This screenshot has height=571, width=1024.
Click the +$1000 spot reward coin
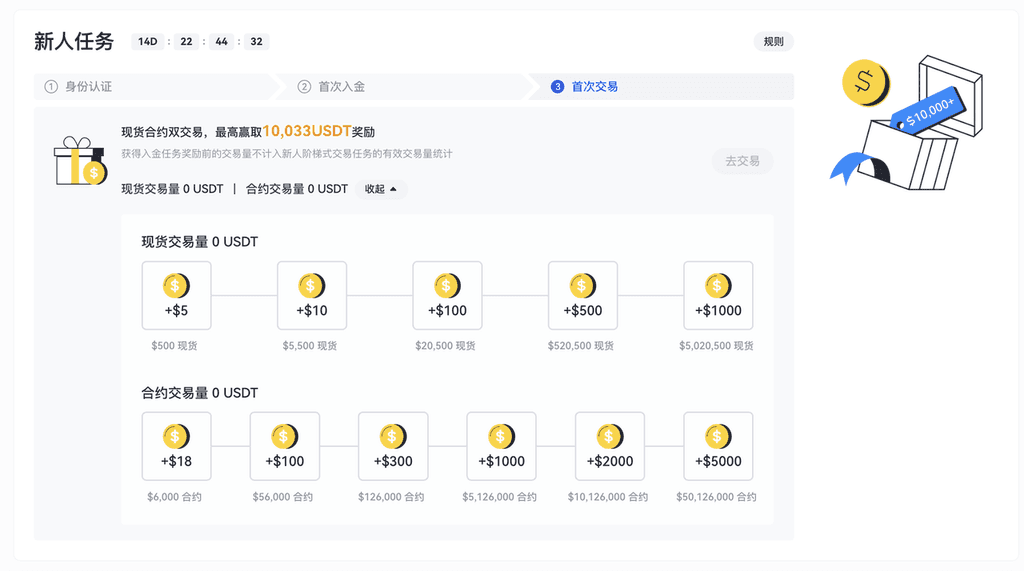(718, 287)
